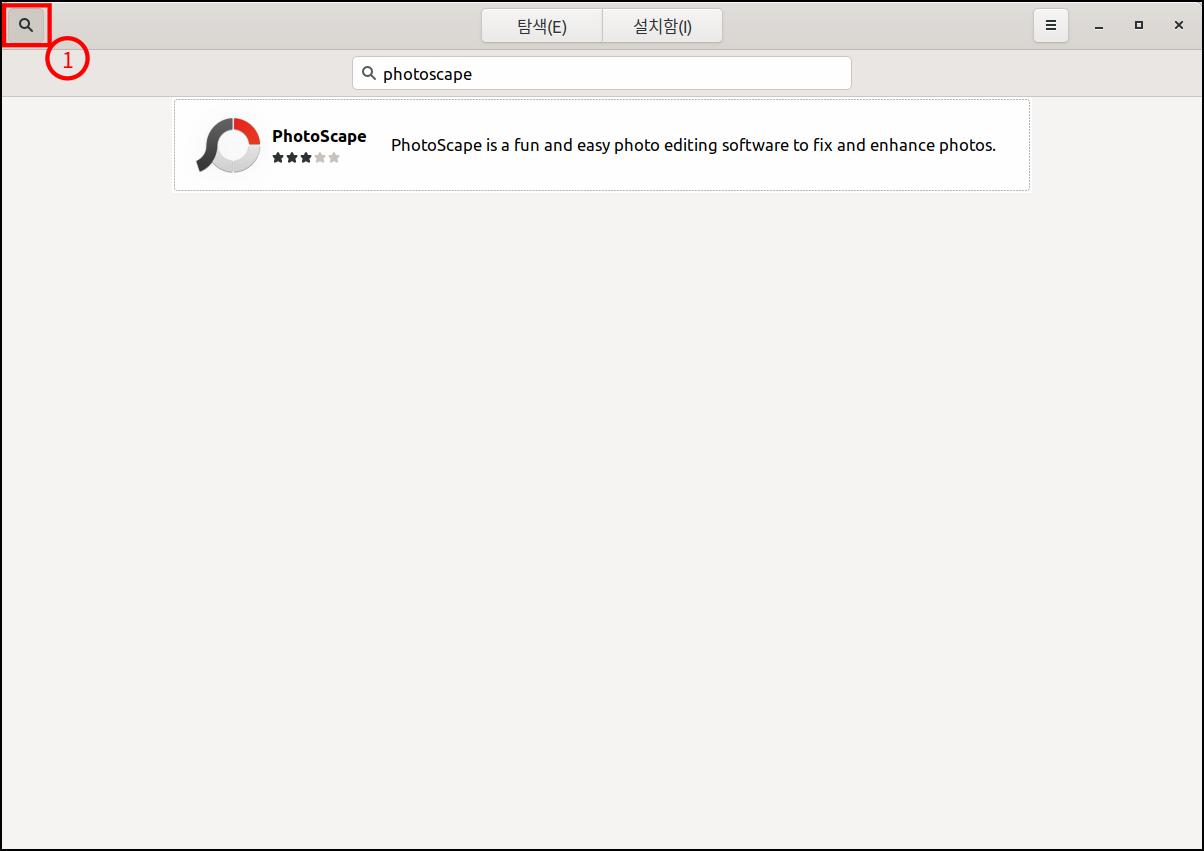Minimize the software window
Image resolution: width=1204 pixels, height=851 pixels.
point(1099,26)
